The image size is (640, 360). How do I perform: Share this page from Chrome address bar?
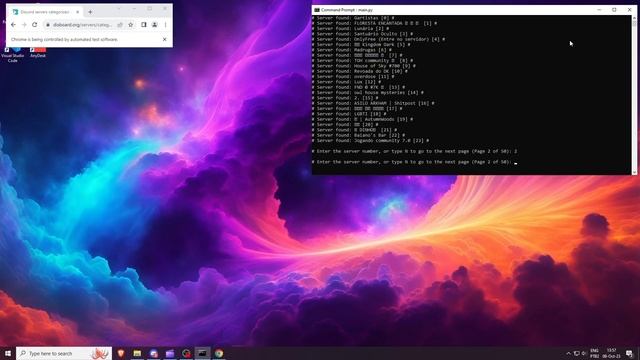pos(120,25)
